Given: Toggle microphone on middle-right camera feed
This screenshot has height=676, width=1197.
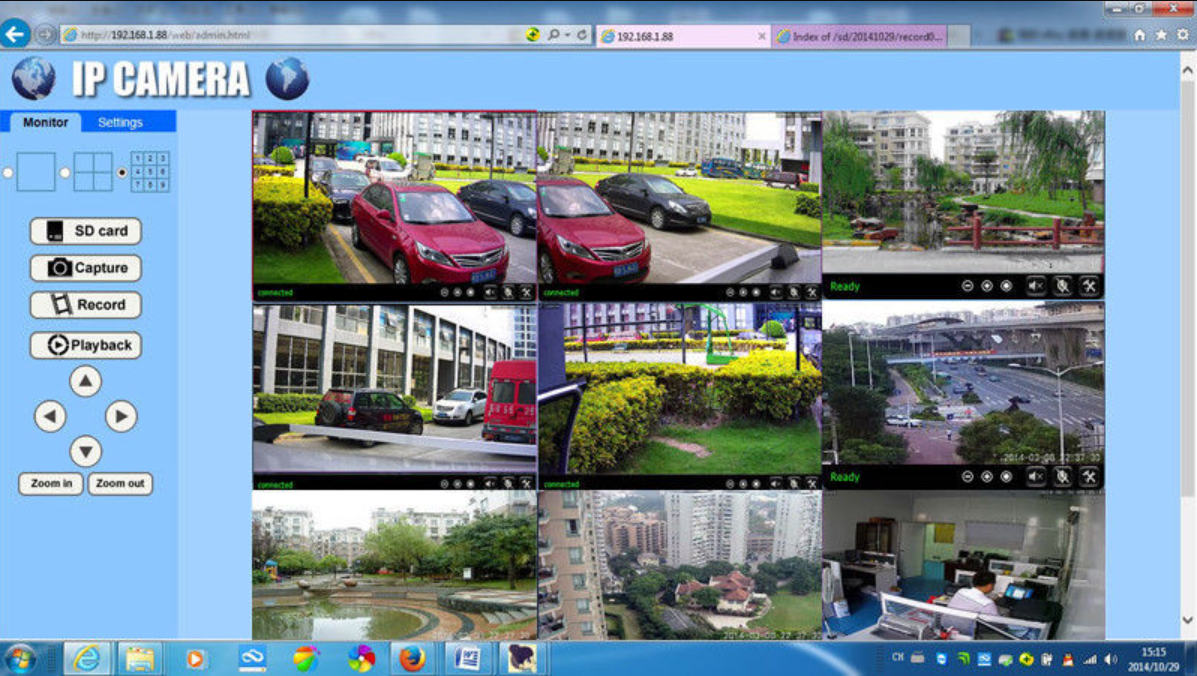Looking at the screenshot, I should (1062, 477).
